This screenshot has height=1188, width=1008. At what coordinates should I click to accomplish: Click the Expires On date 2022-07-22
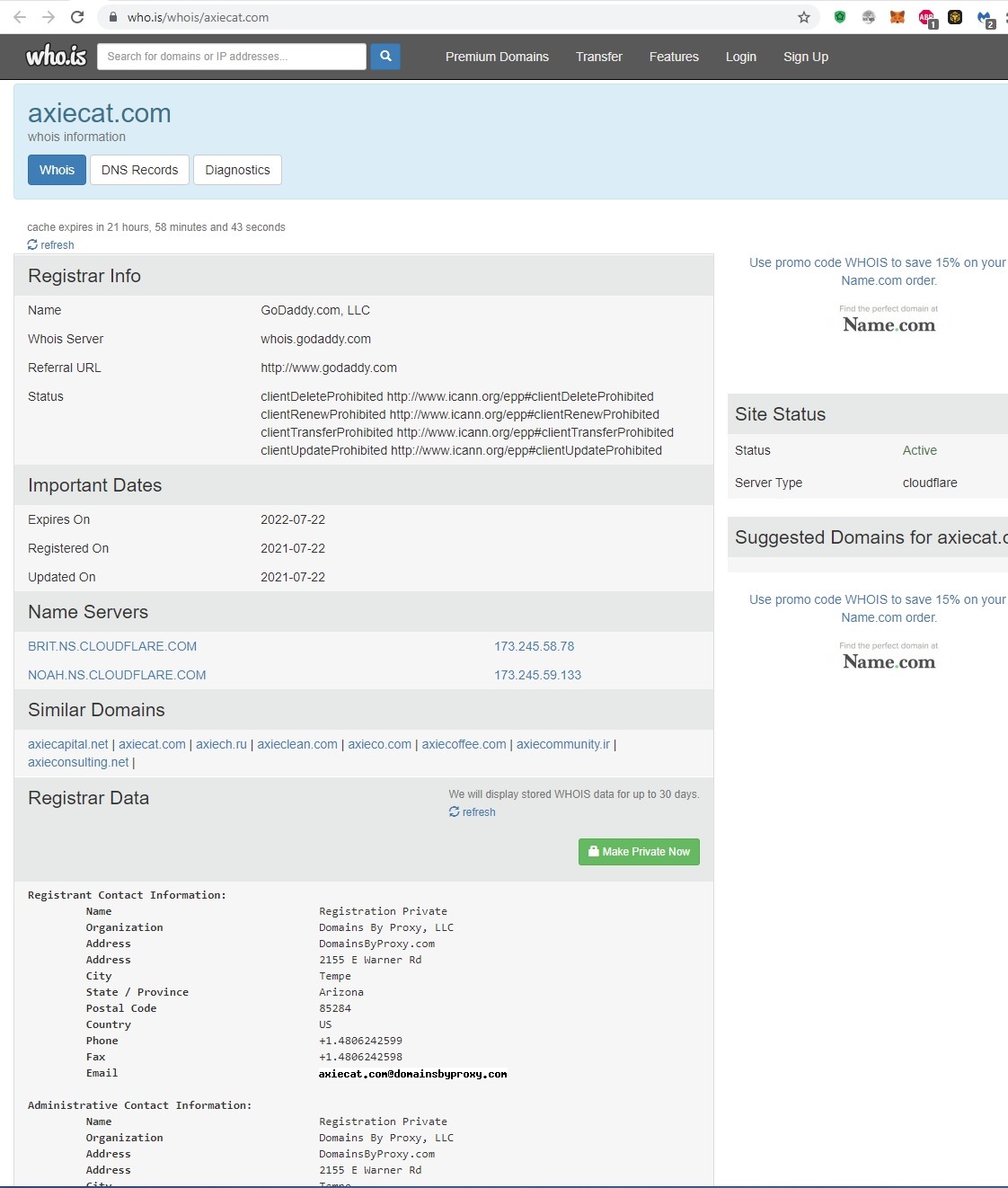(x=293, y=519)
